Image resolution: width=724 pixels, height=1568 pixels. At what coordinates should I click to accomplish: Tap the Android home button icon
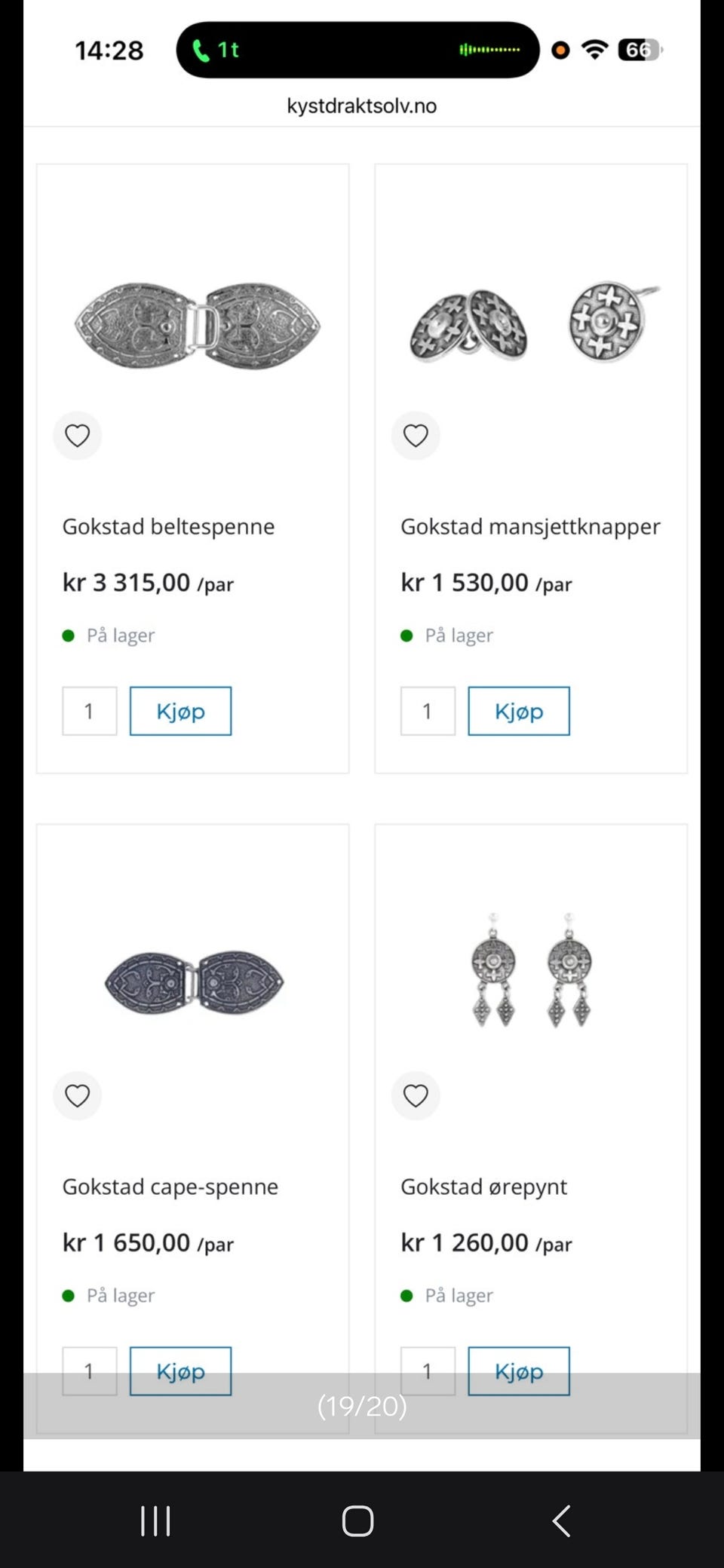(357, 1521)
